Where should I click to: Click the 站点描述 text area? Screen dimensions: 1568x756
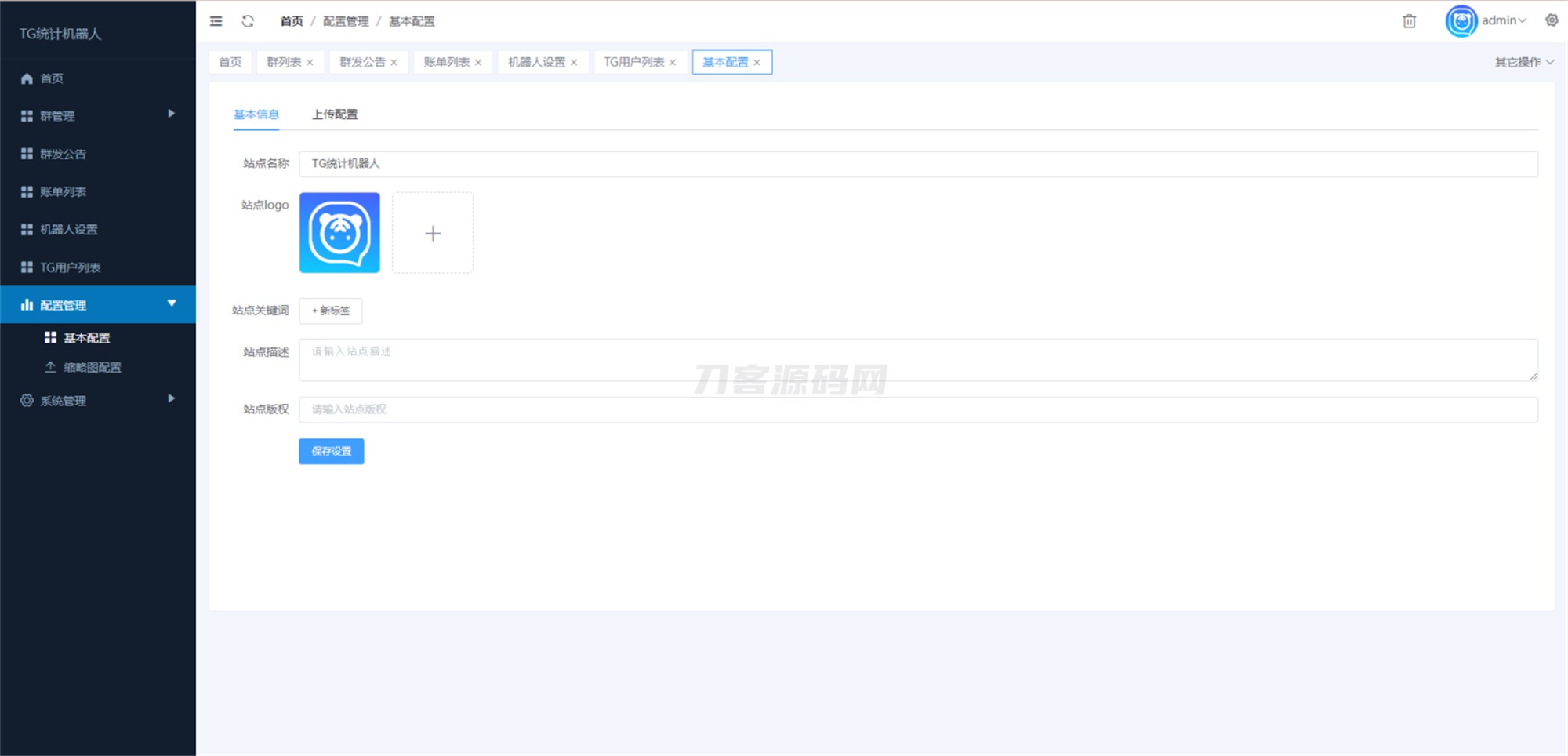[x=706, y=359]
